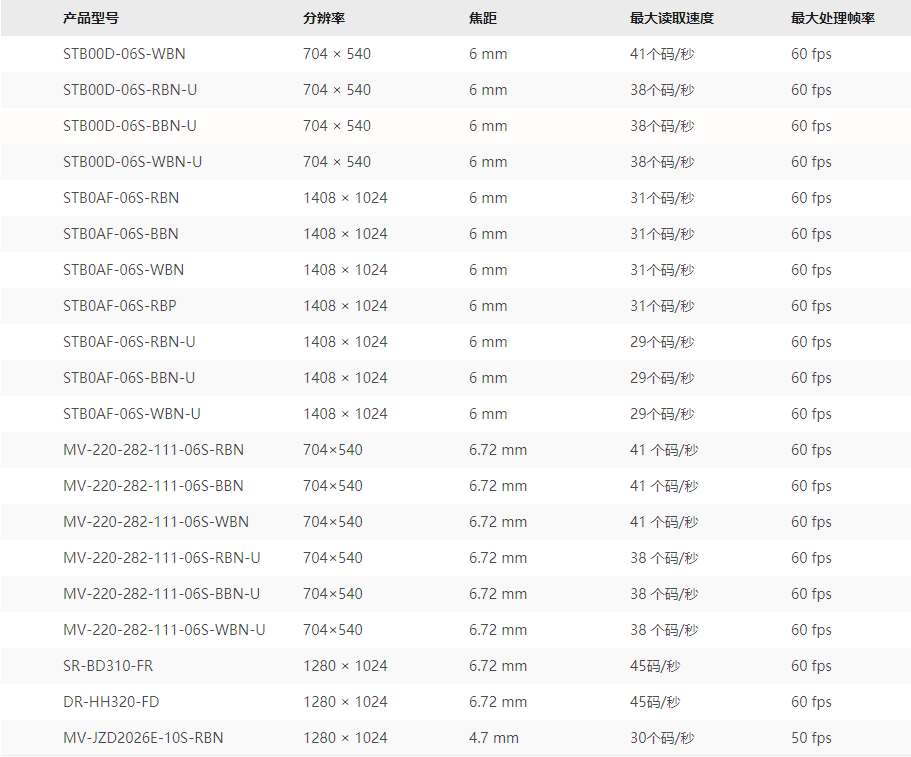The height and width of the screenshot is (757, 911).
Task: Click model MV-220-282-111-06S-RBN
Action: coord(153,450)
